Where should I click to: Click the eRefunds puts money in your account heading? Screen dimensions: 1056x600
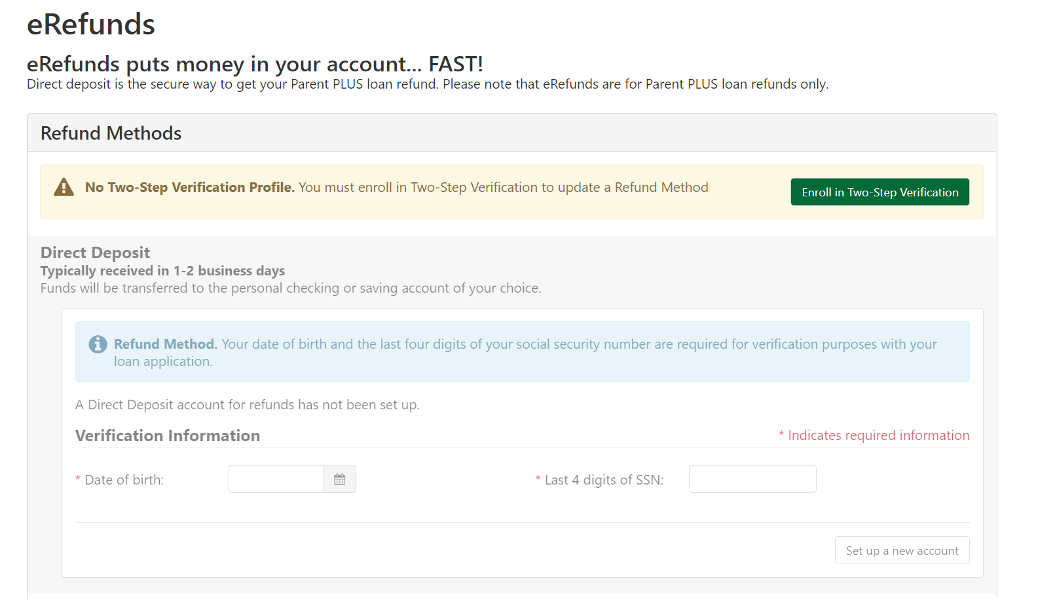point(254,64)
